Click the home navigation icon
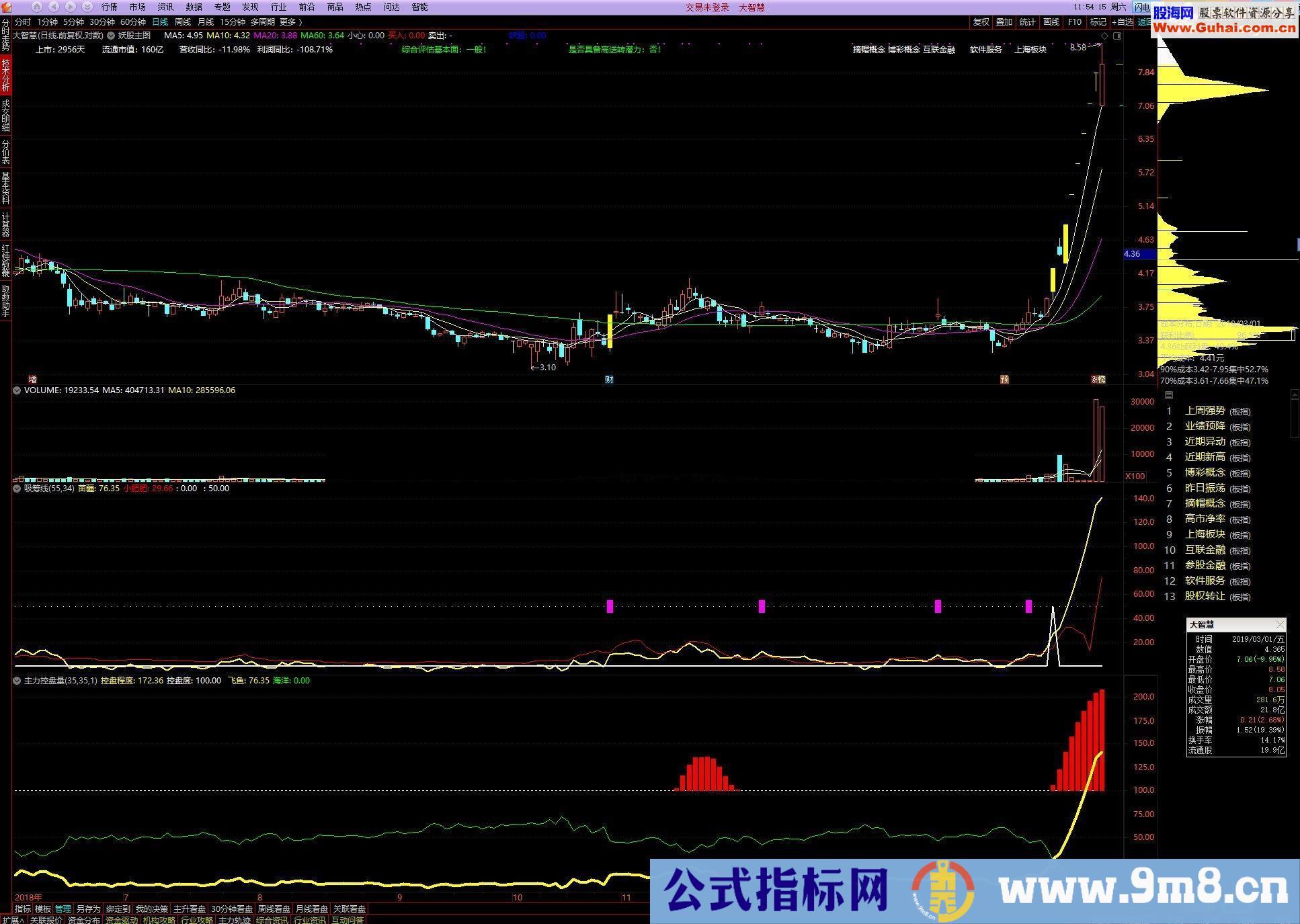 (37, 7)
